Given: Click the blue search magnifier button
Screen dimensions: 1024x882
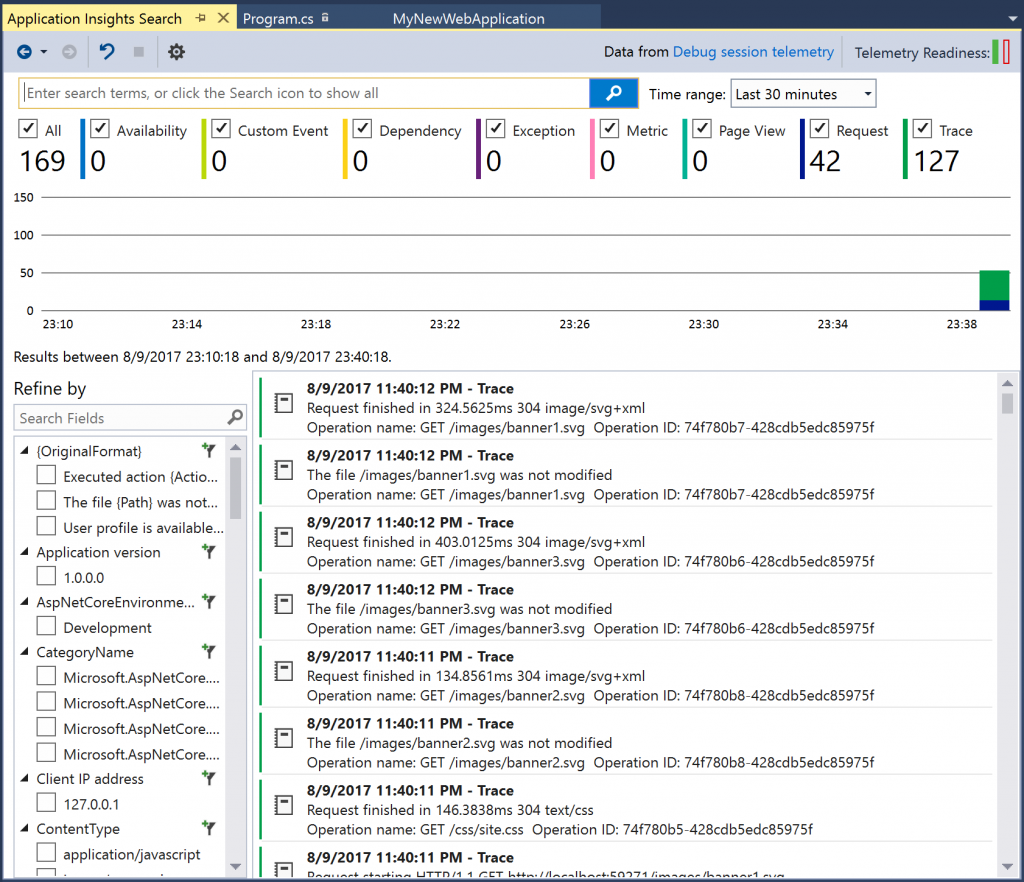Looking at the screenshot, I should click(x=613, y=93).
